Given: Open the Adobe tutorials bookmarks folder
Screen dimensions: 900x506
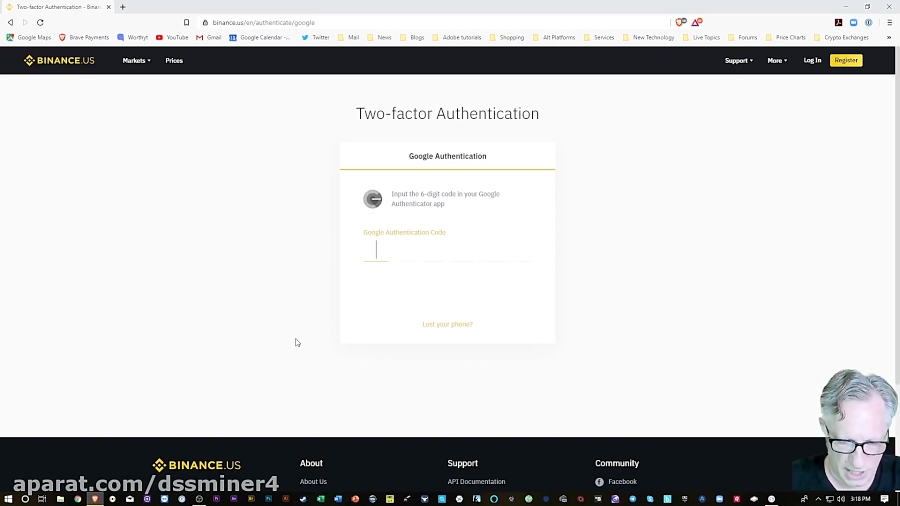Looking at the screenshot, I should (456, 37).
